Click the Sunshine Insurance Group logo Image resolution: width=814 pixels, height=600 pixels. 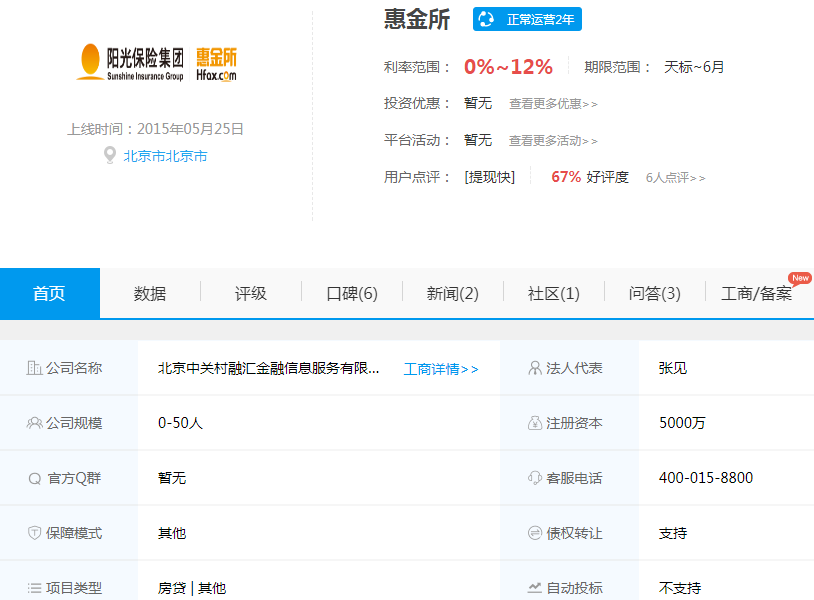[130, 63]
